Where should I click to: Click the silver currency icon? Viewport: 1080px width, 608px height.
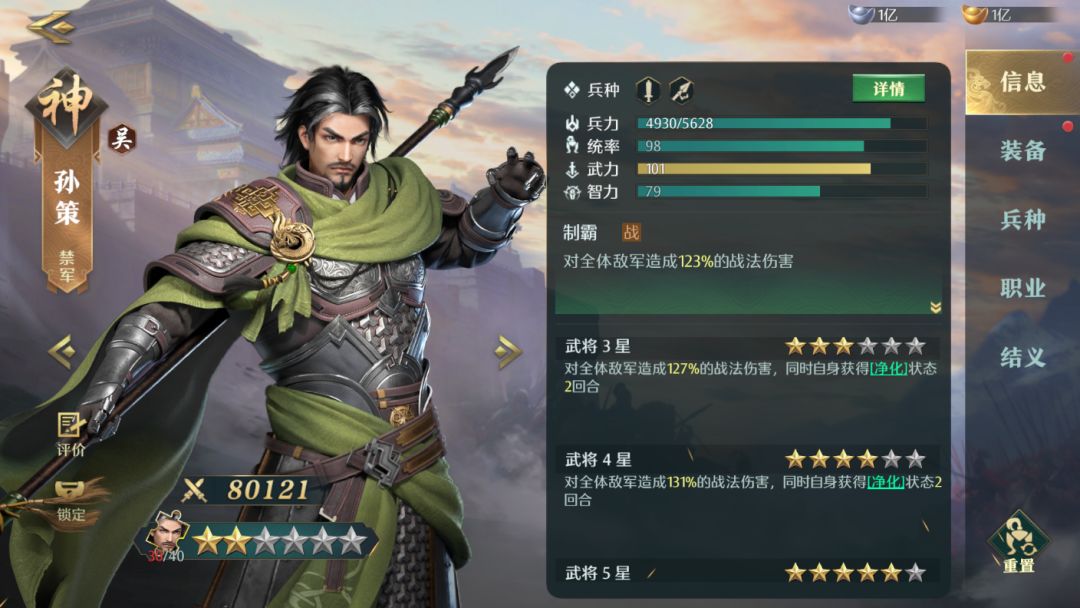861,13
